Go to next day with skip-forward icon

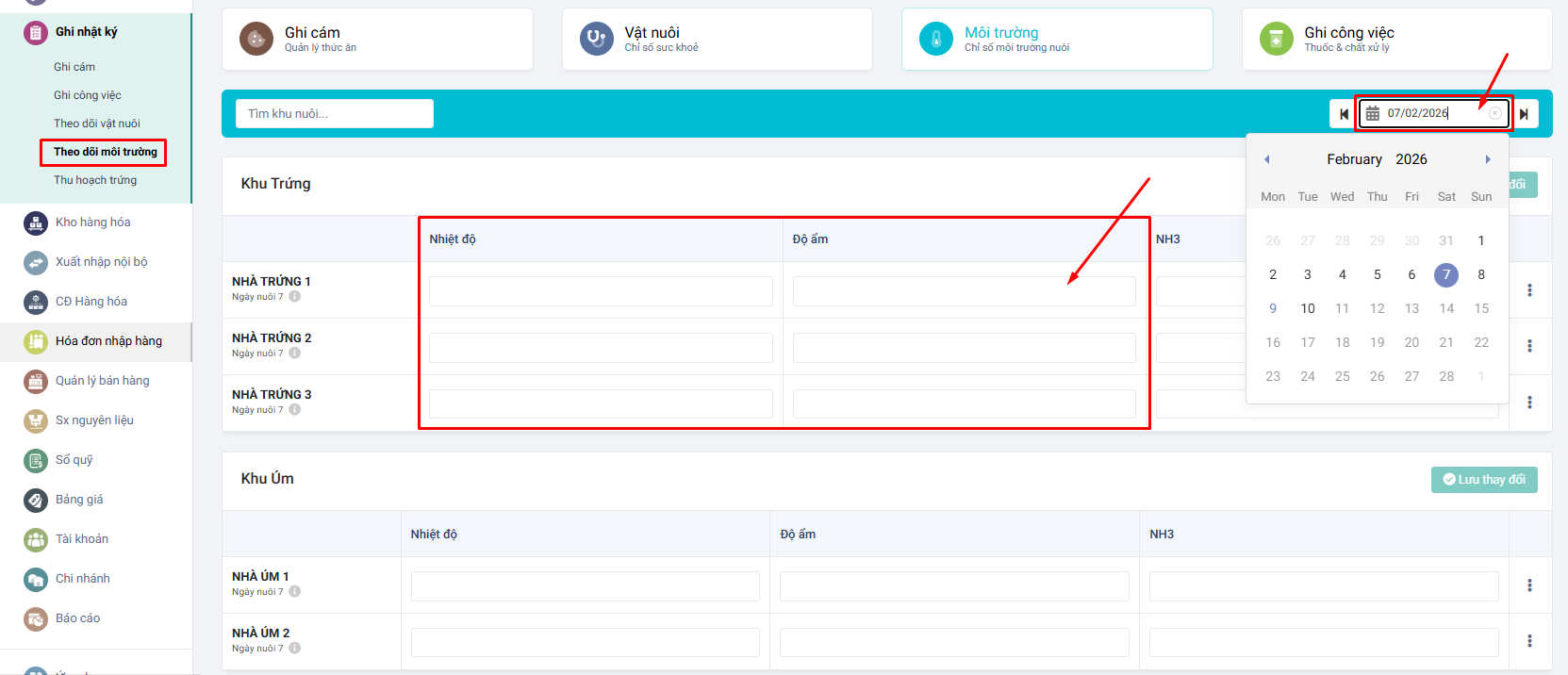coord(1524,114)
